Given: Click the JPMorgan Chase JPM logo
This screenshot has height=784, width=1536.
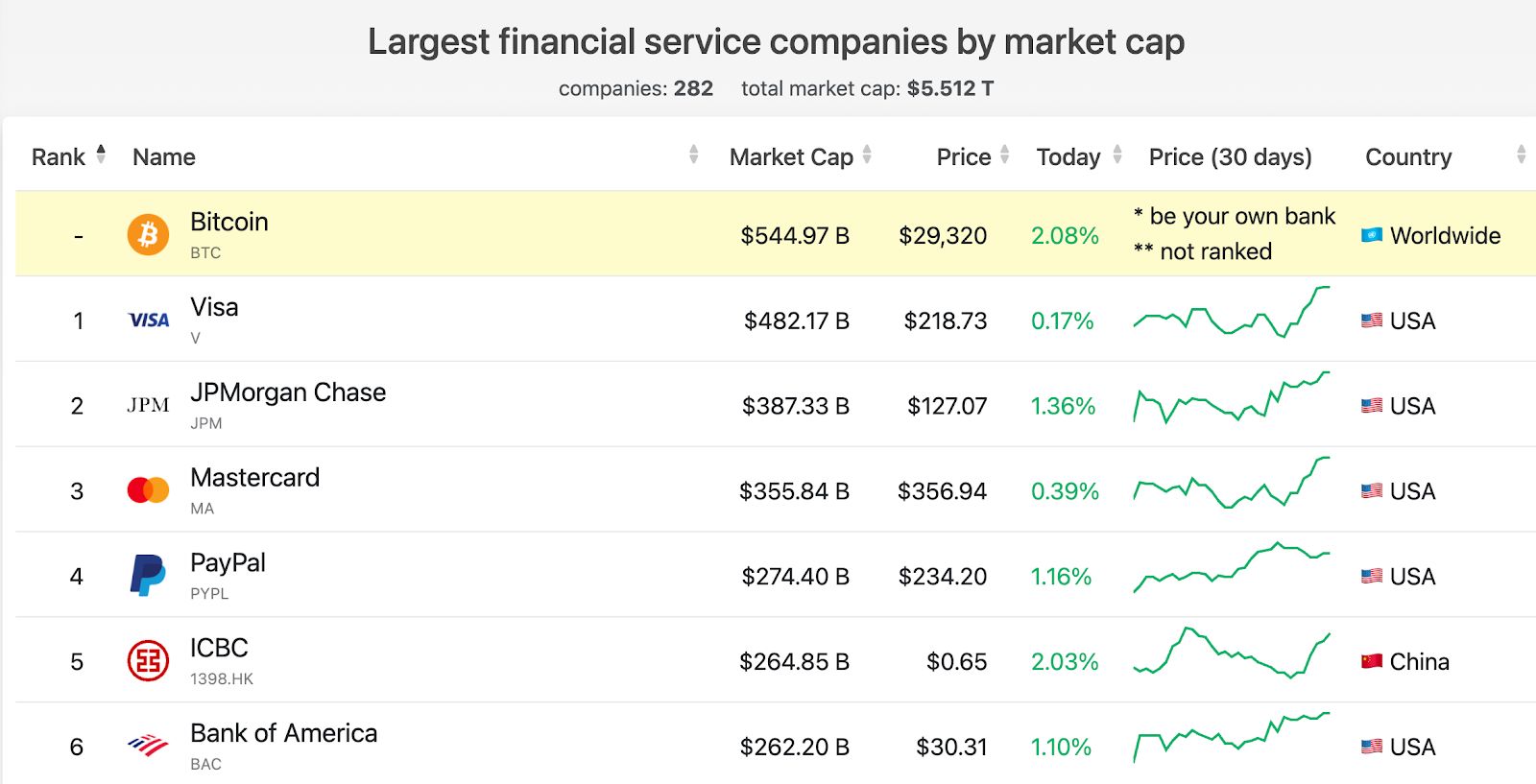Looking at the screenshot, I should pos(148,405).
